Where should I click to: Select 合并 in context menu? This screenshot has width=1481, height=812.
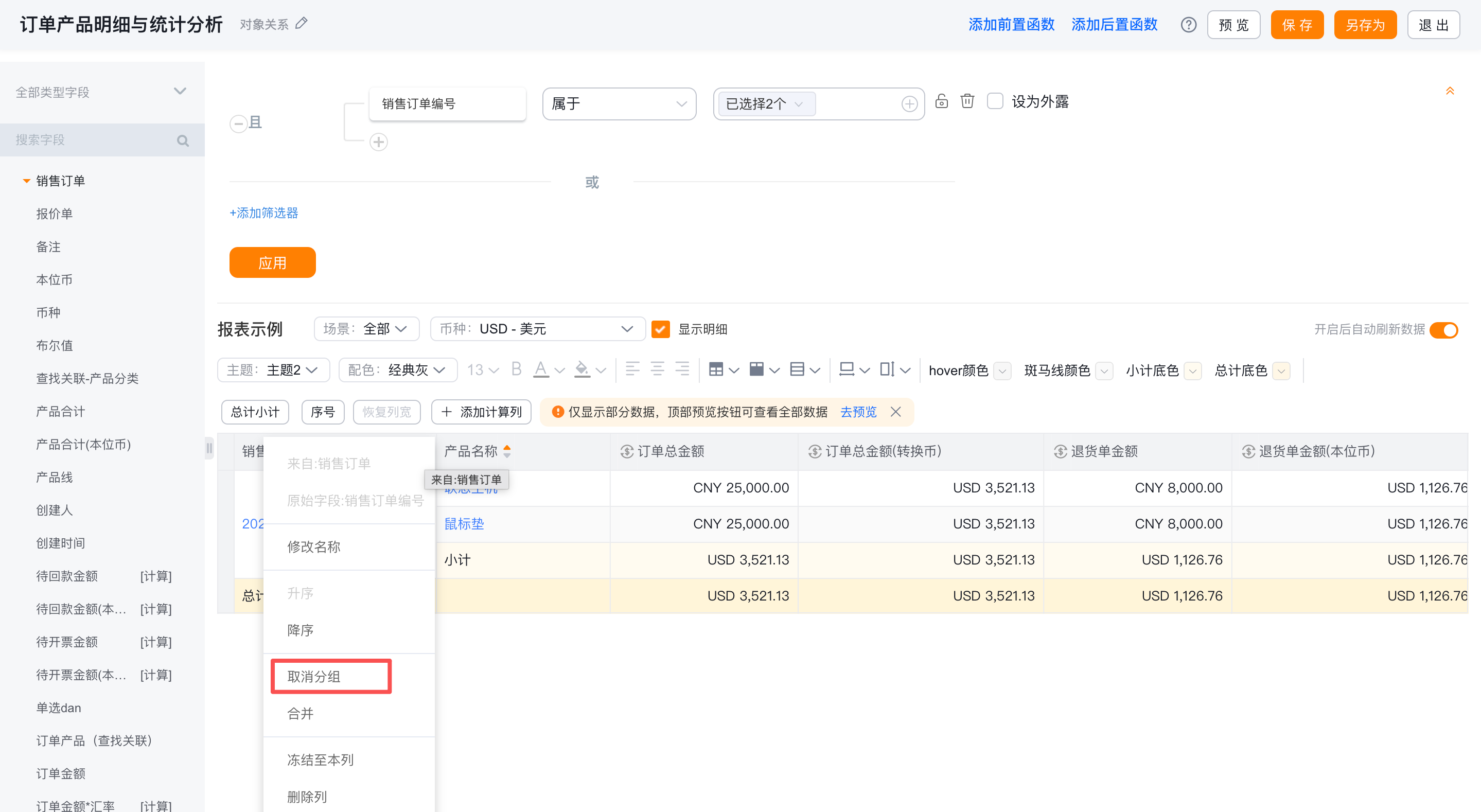click(x=348, y=714)
